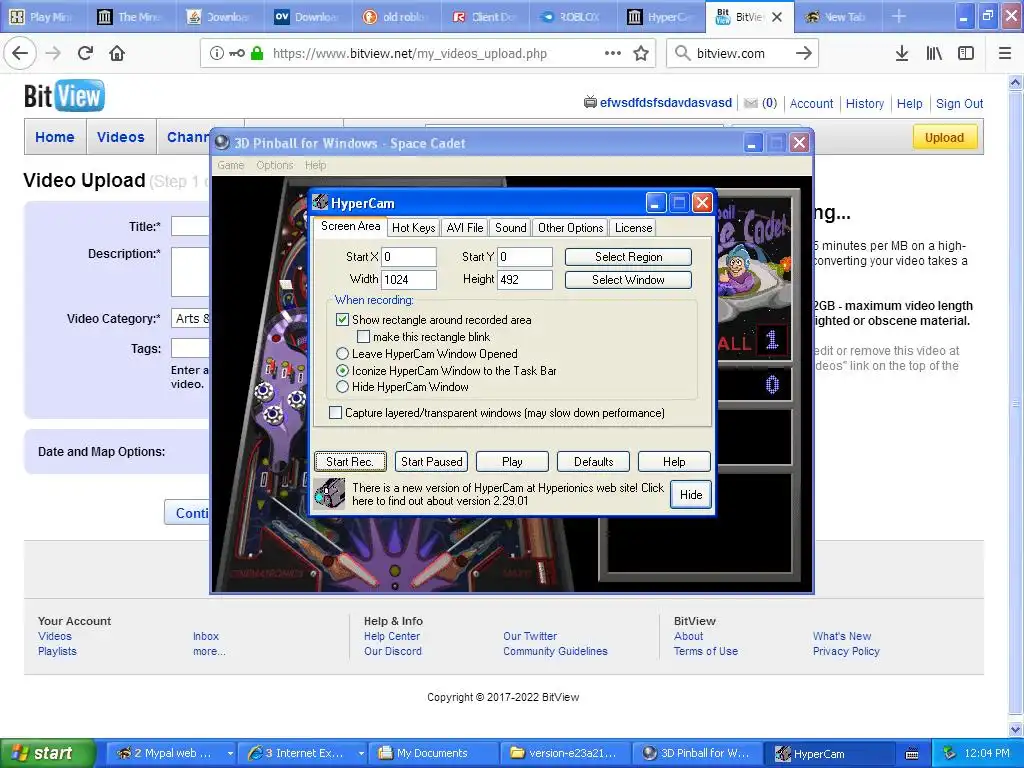Reload the page with the refresh icon
Screen dimensions: 1024x768
(x=85, y=53)
